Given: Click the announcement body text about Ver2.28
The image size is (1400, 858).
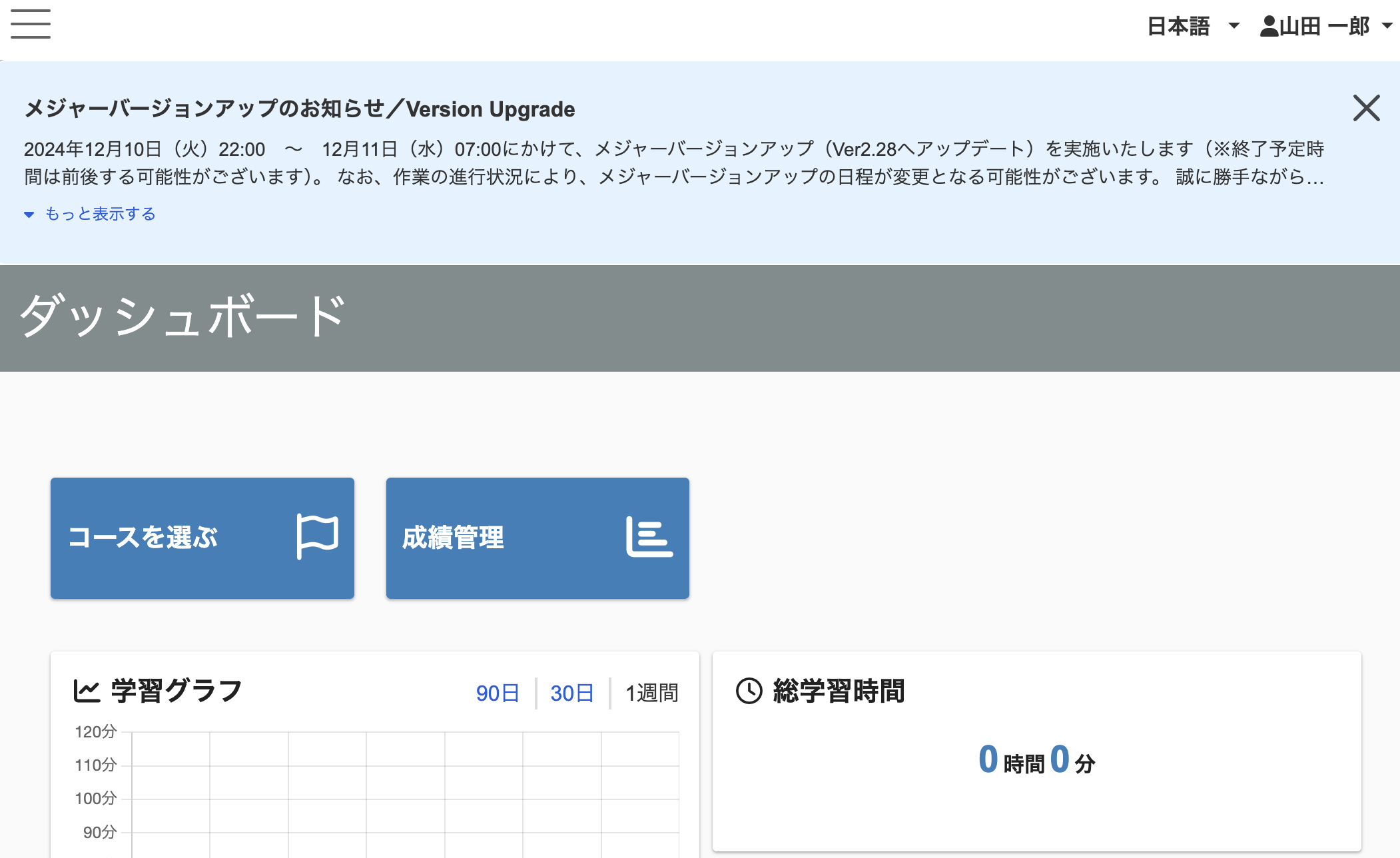Looking at the screenshot, I should (x=674, y=163).
